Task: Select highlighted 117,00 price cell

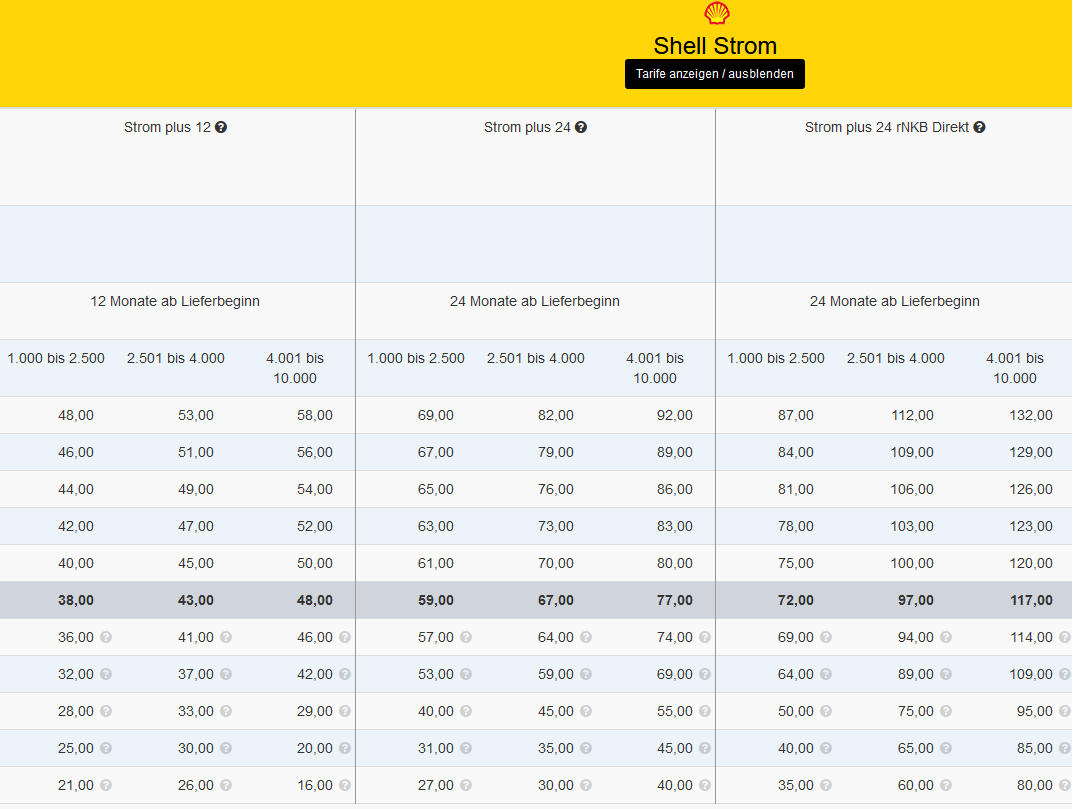Action: pyautogui.click(x=1030, y=600)
